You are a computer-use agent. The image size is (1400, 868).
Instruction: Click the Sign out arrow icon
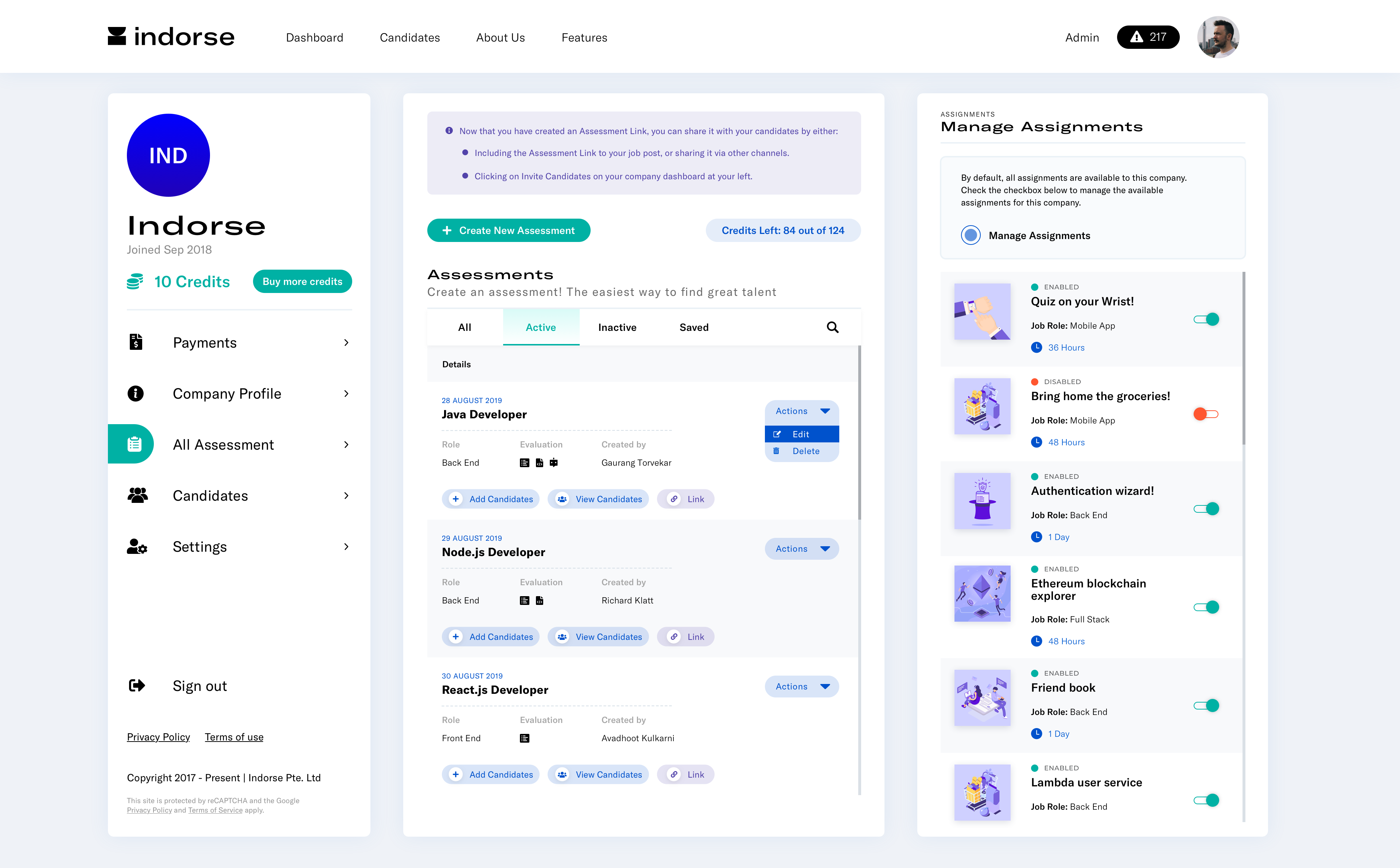tap(137, 685)
